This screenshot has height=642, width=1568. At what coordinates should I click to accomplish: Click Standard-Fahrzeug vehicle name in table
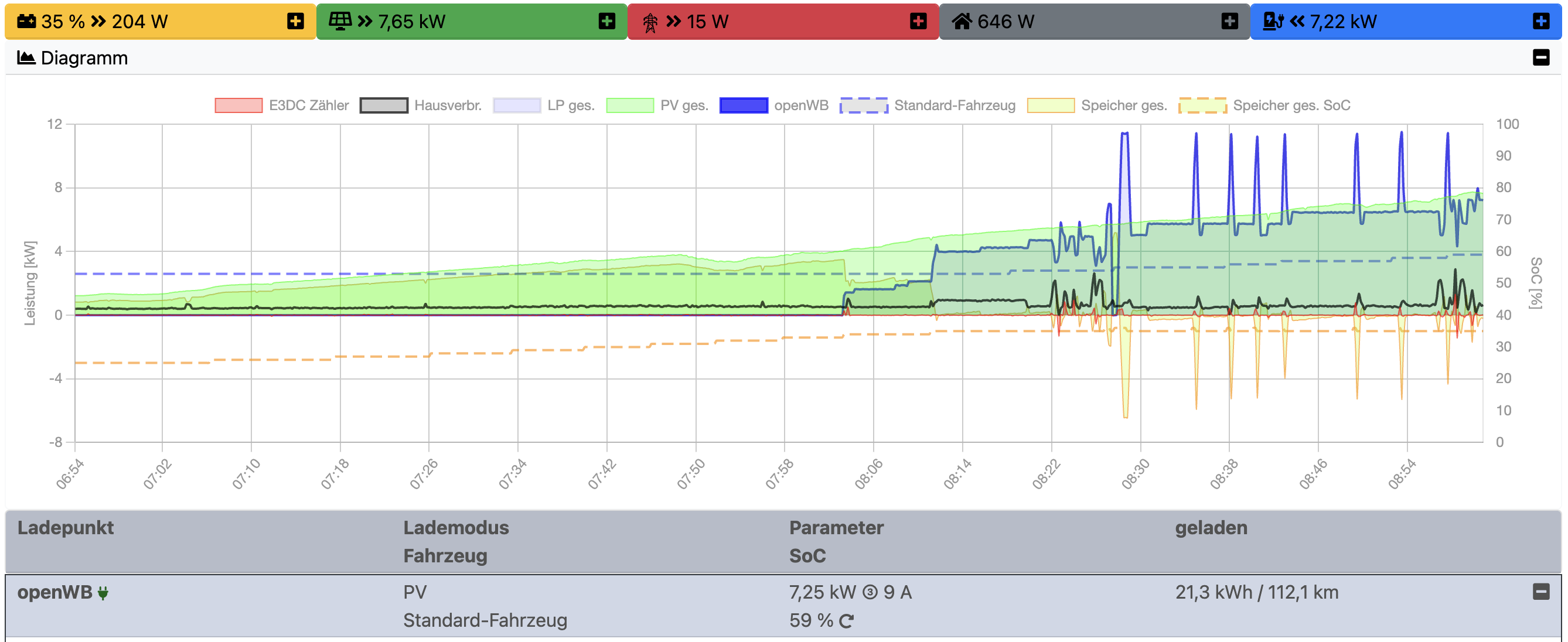pyautogui.click(x=485, y=620)
